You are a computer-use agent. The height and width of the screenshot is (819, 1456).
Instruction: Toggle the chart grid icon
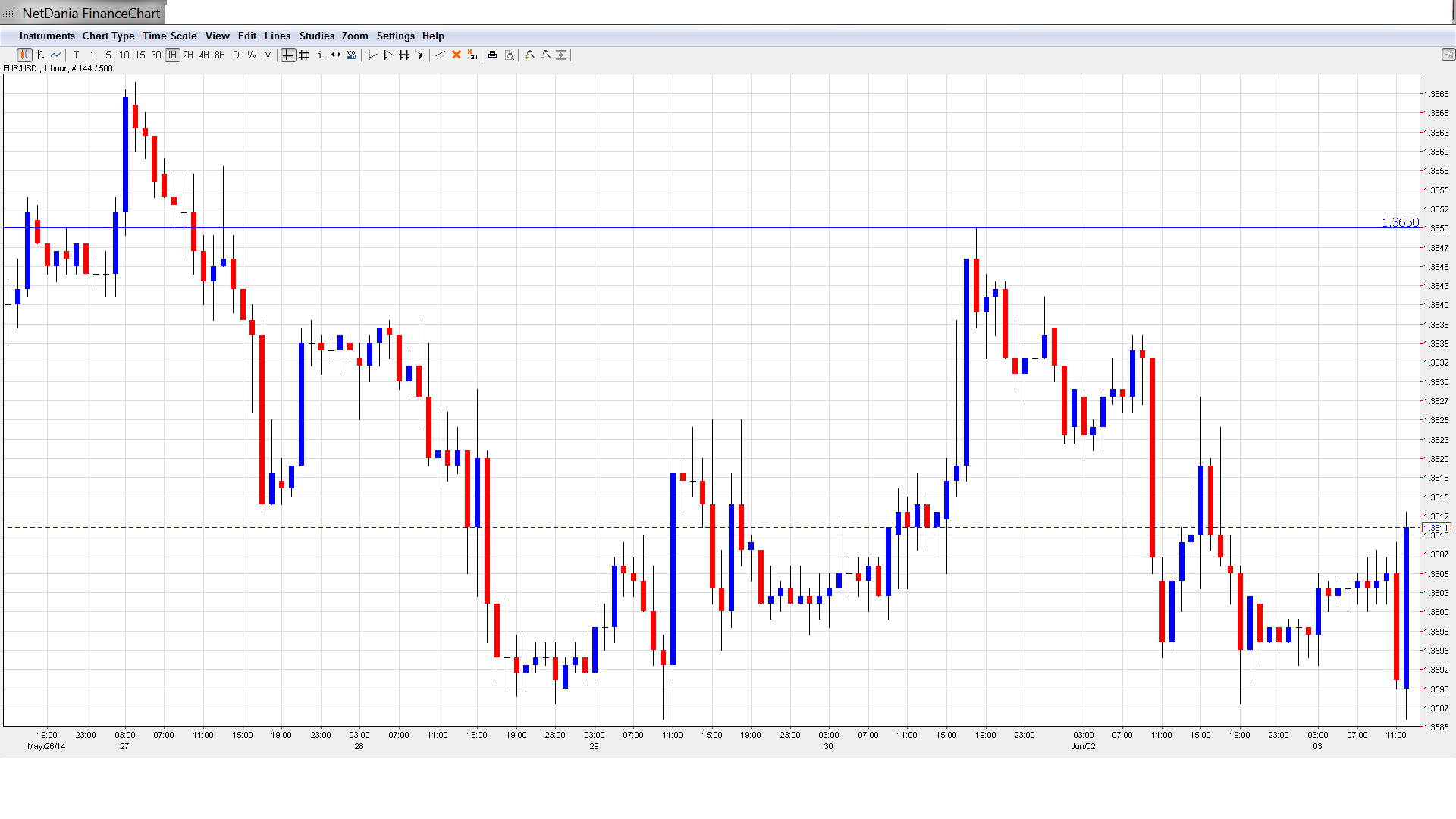click(x=304, y=55)
